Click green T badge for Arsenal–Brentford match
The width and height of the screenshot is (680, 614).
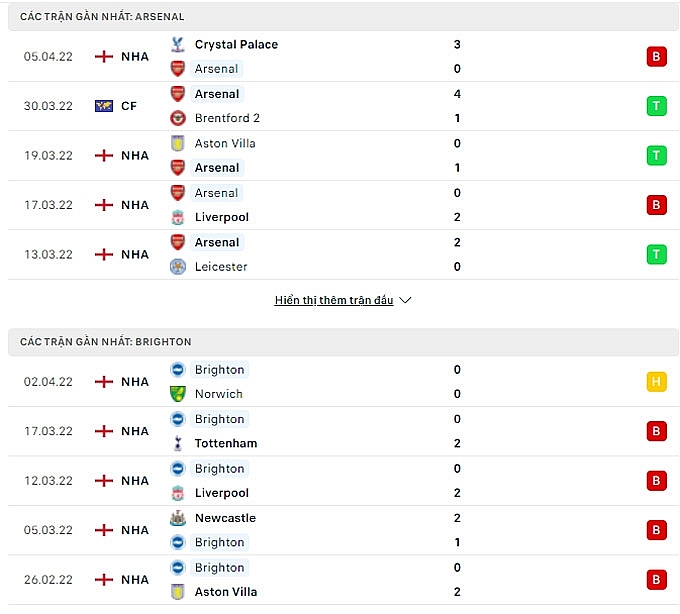(x=656, y=106)
